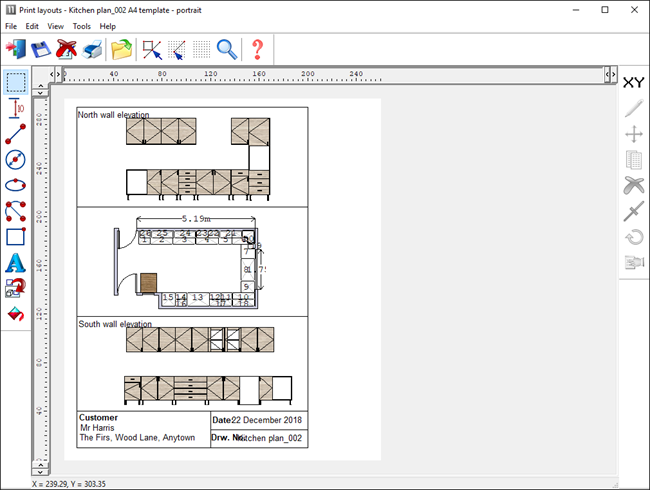
Task: Click the Zoom magnifier icon
Action: 227,48
